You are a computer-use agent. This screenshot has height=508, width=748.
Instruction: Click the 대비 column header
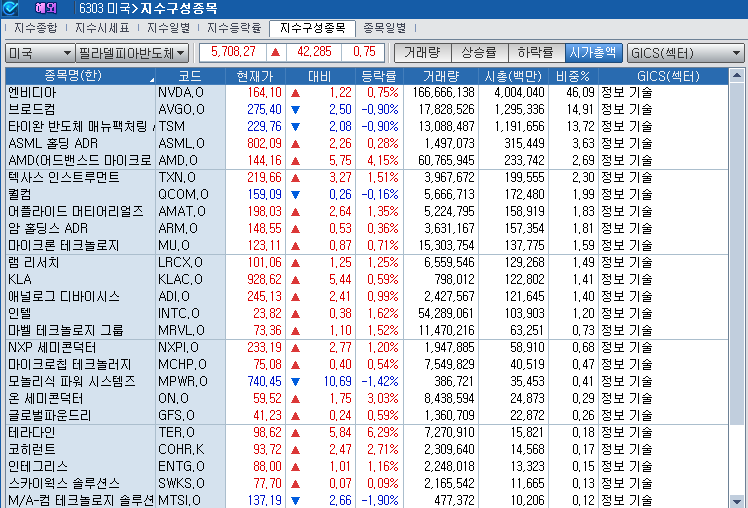(x=320, y=76)
